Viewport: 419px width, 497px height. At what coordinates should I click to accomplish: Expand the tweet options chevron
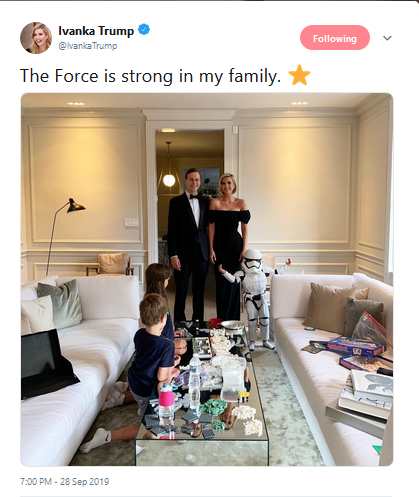[387, 38]
